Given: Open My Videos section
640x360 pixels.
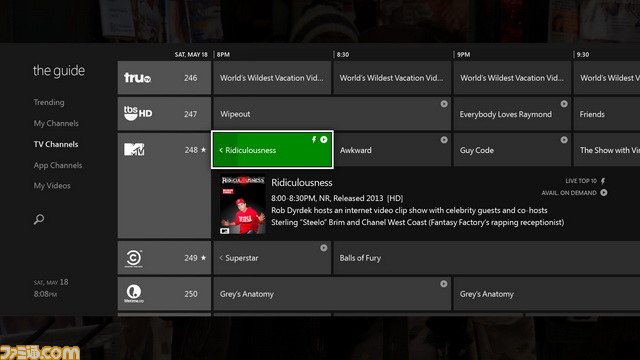Looking at the screenshot, I should [52, 186].
